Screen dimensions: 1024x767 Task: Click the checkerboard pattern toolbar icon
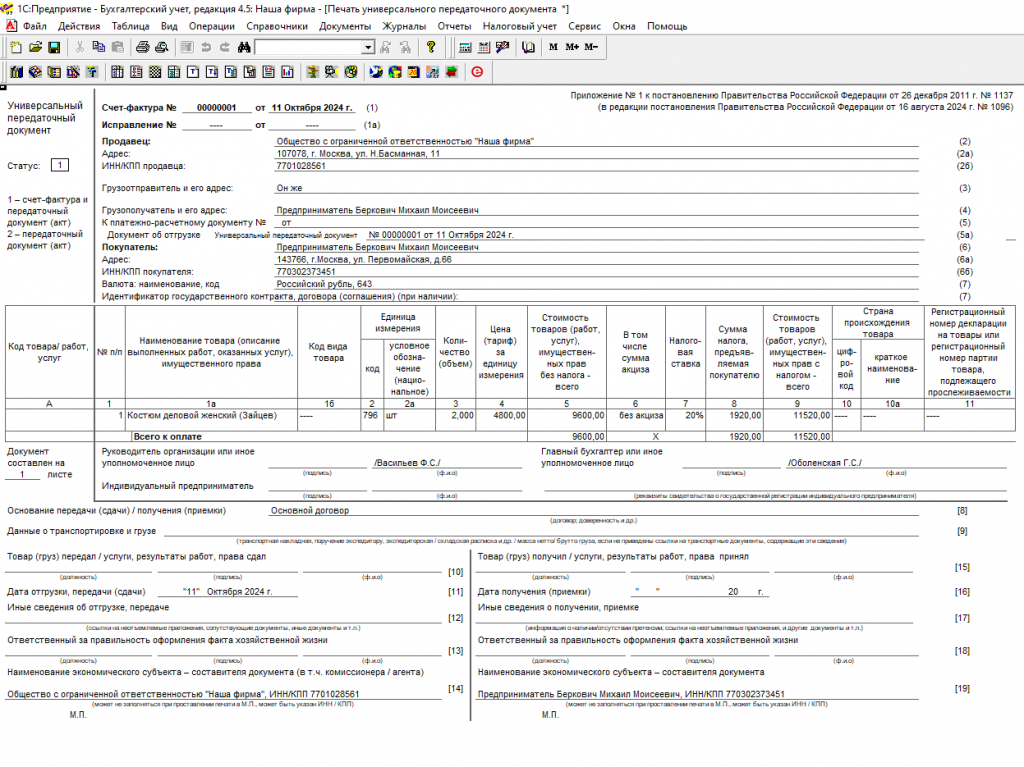(x=155, y=72)
